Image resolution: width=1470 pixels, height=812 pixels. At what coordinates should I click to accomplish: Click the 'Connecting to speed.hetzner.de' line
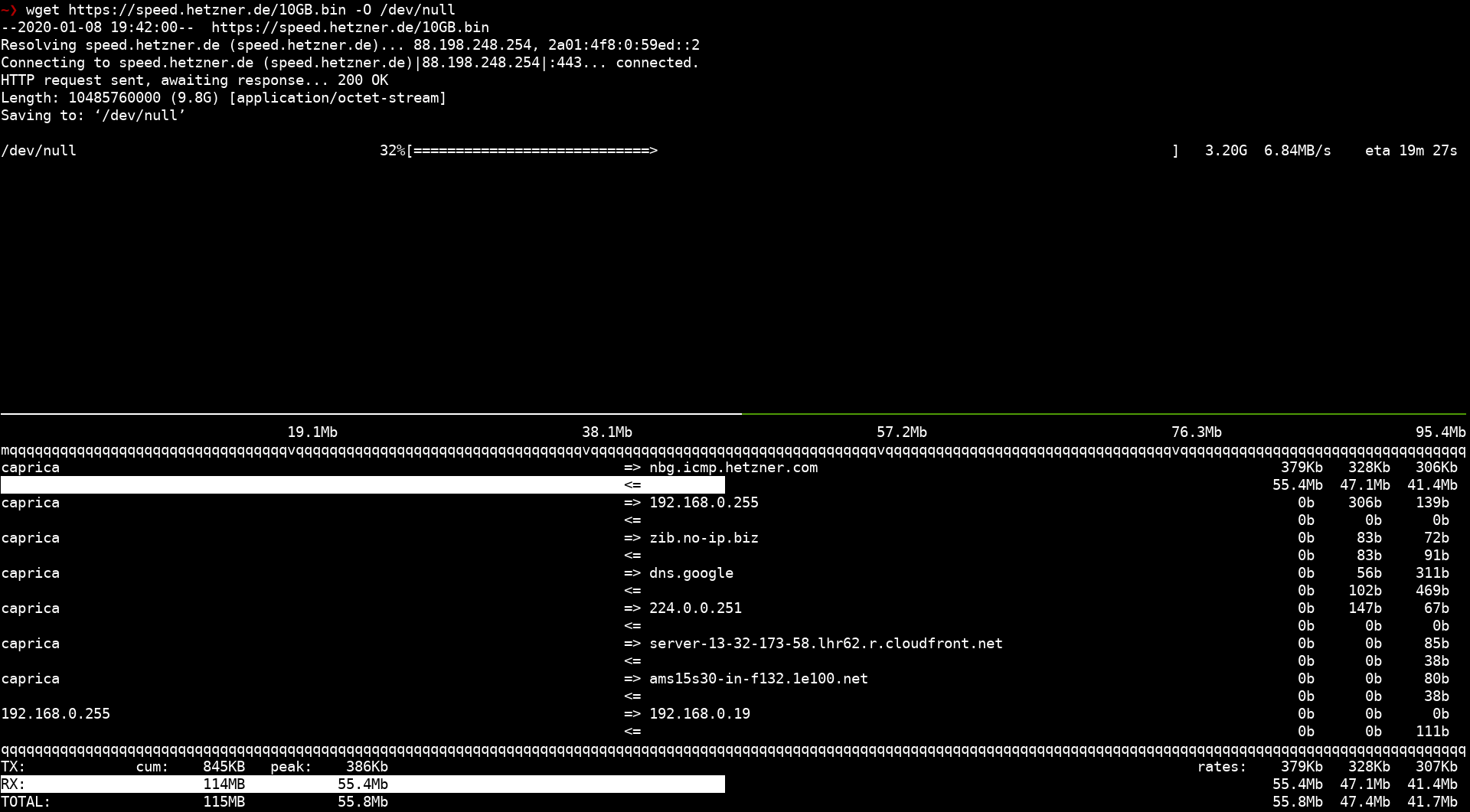coord(350,63)
